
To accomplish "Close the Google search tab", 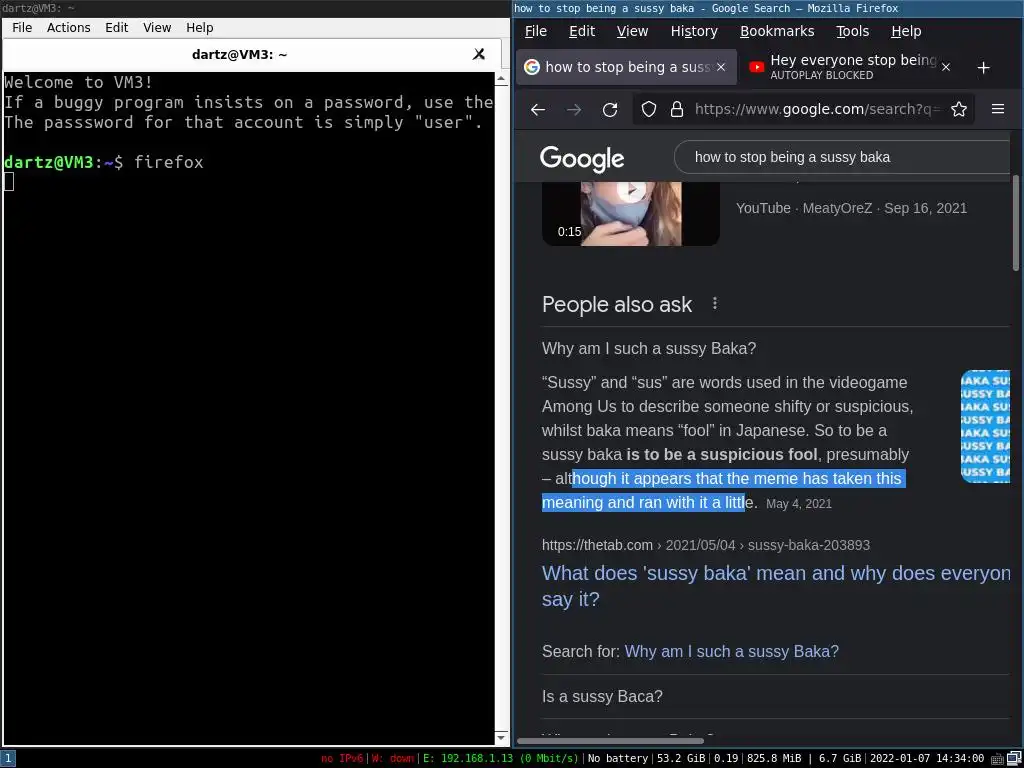I will click(721, 67).
